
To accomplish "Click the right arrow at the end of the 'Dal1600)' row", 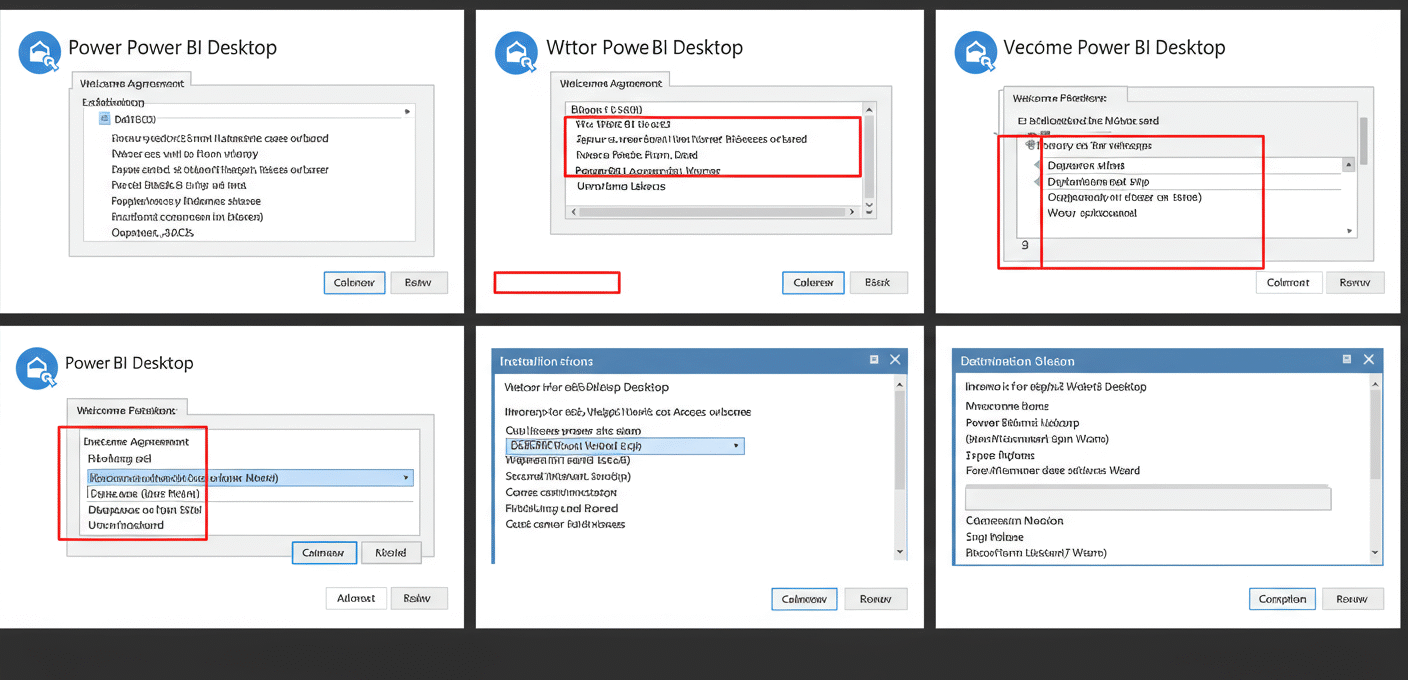I will pyautogui.click(x=407, y=112).
